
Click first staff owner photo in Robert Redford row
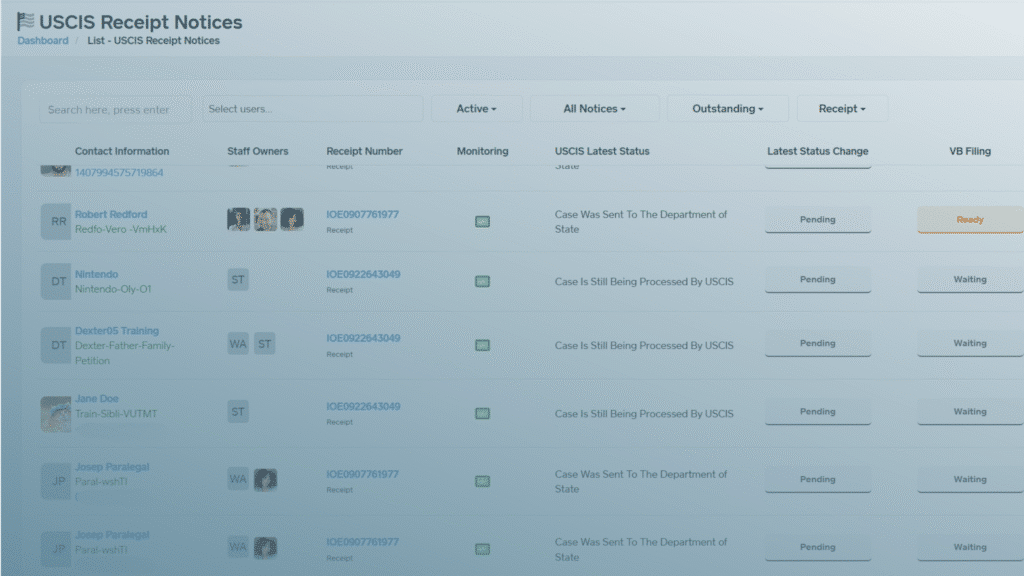click(239, 220)
